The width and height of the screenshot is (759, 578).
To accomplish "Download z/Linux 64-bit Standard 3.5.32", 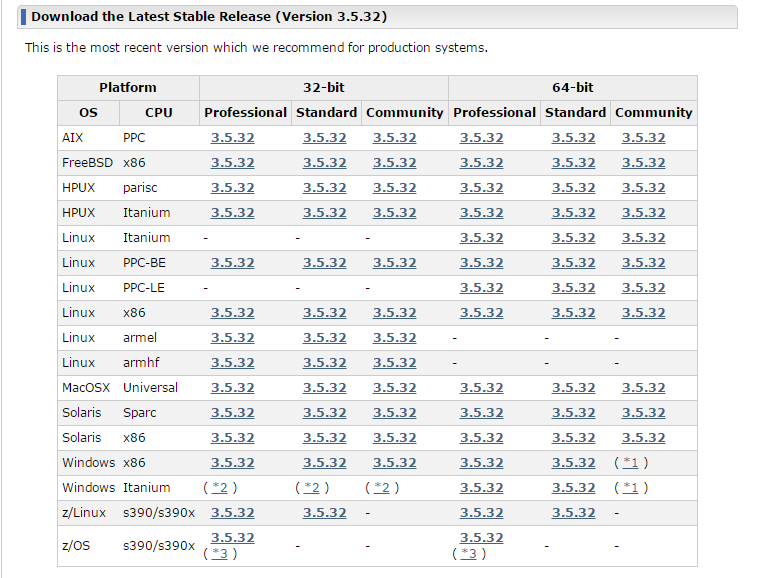I will click(x=573, y=513).
